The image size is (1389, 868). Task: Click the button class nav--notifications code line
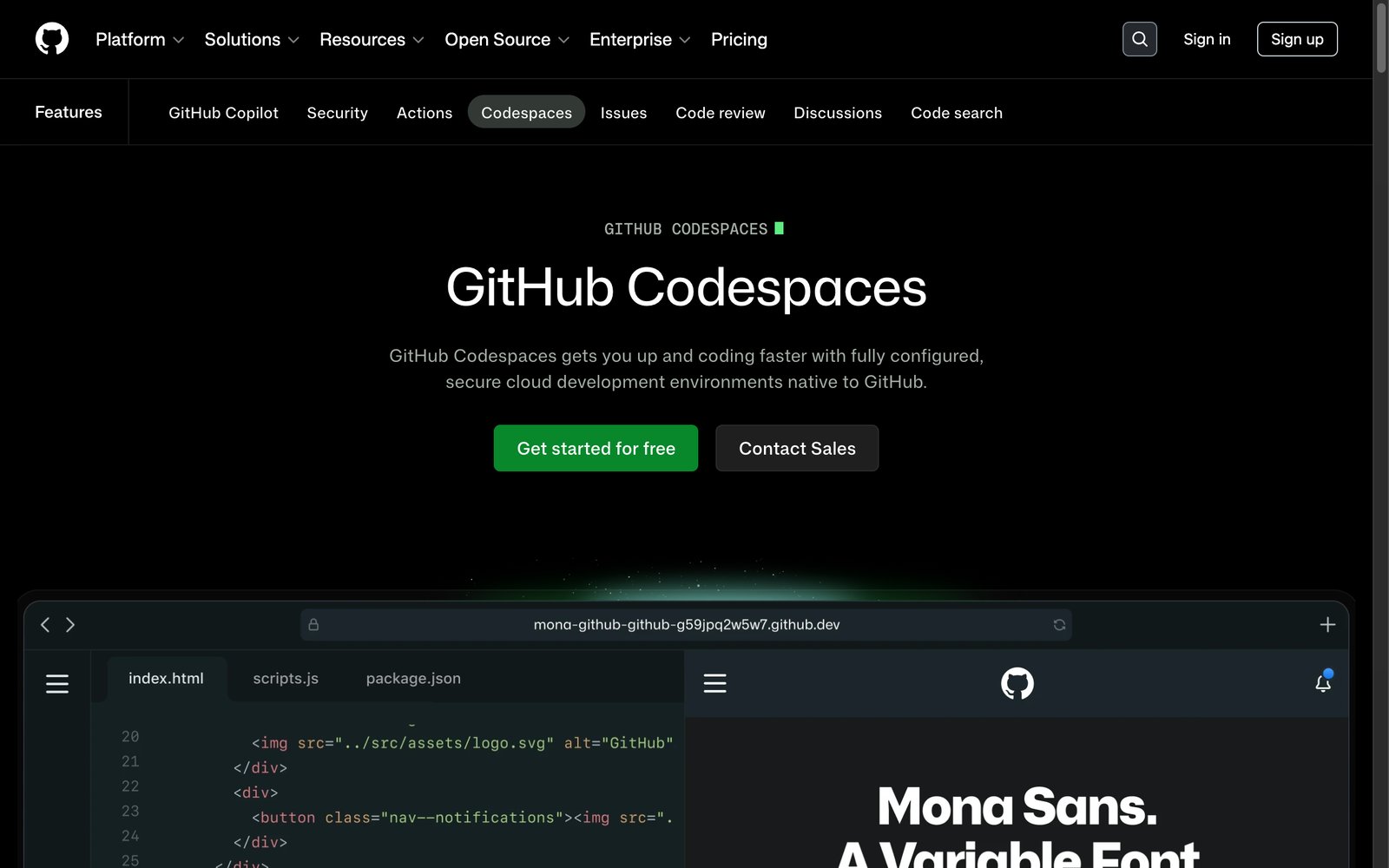[x=463, y=818]
